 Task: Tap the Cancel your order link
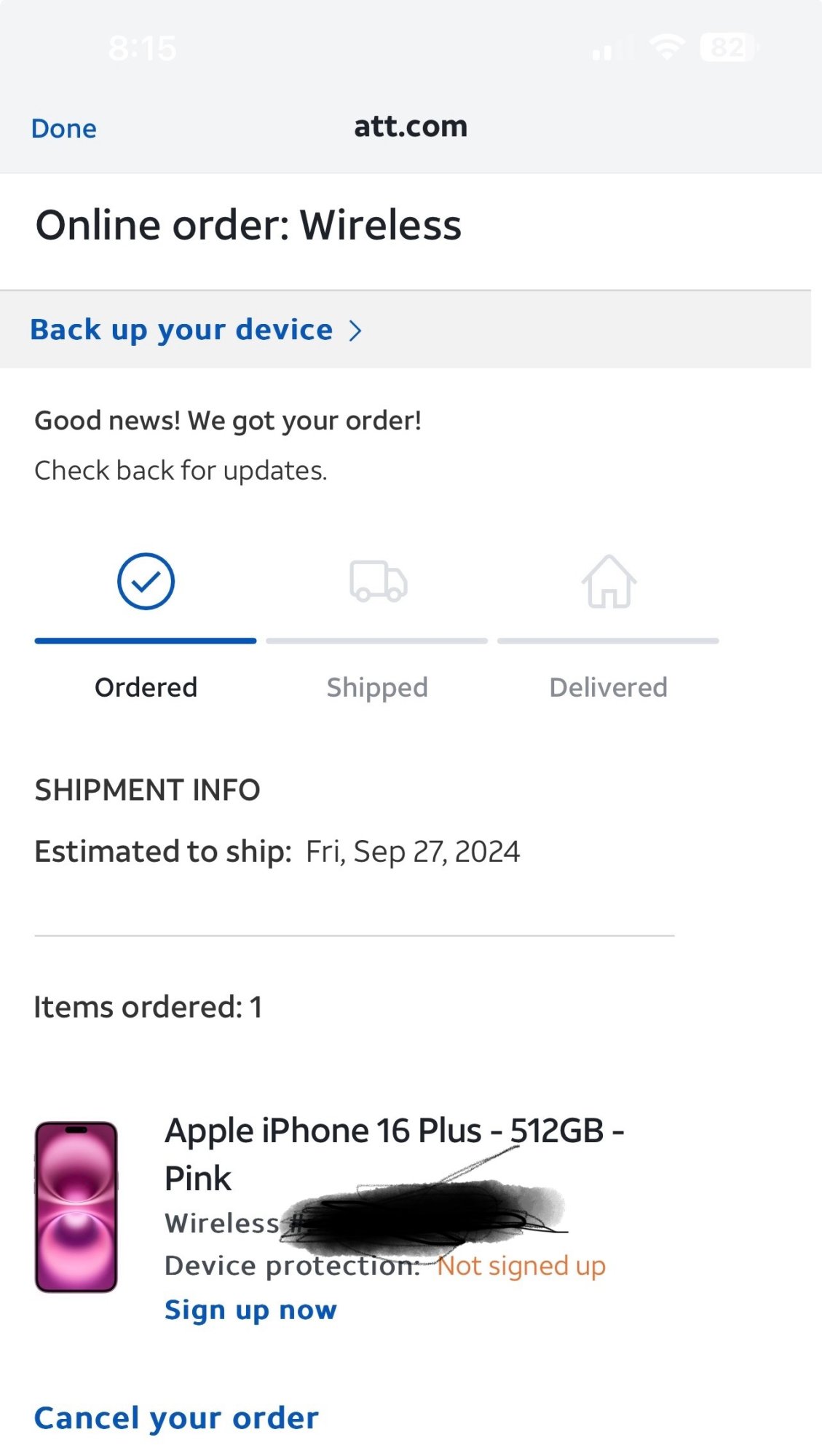pyautogui.click(x=176, y=1418)
